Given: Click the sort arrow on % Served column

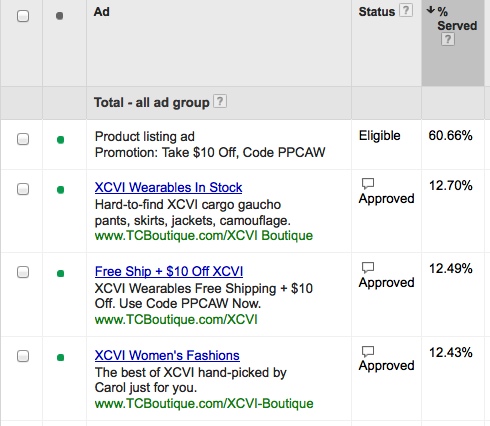Looking at the screenshot, I should [x=430, y=10].
